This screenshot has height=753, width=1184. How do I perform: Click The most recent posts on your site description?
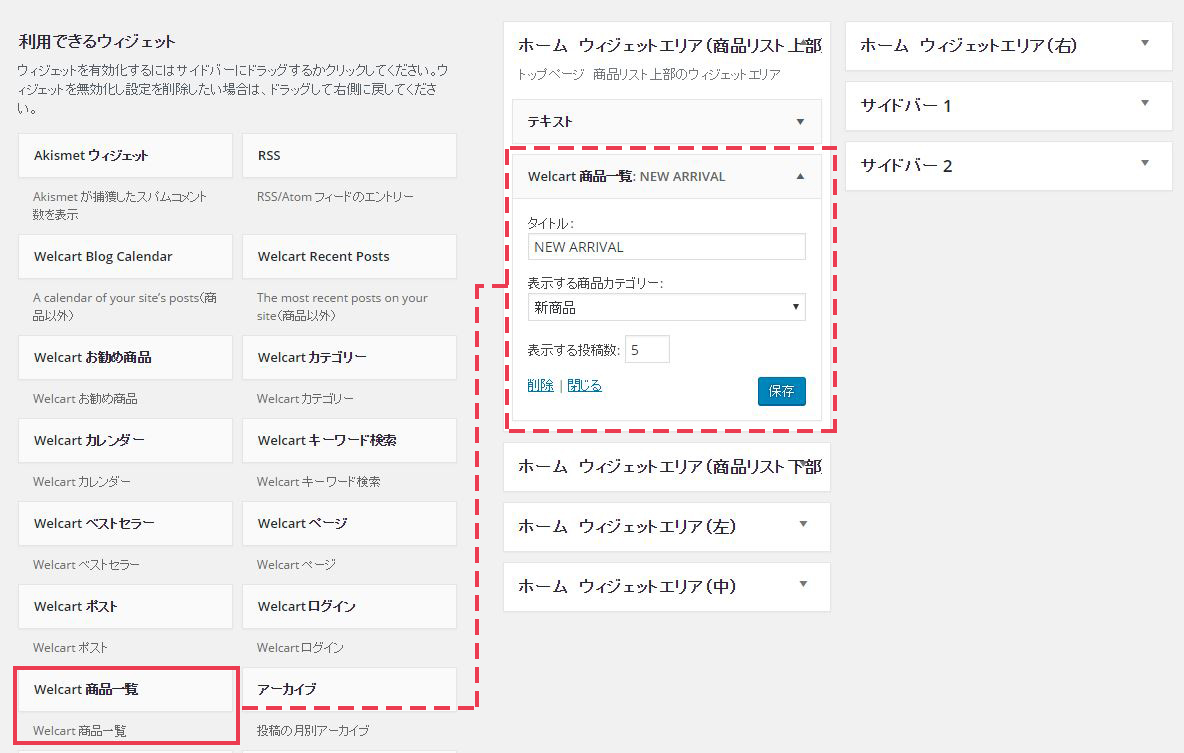342,307
